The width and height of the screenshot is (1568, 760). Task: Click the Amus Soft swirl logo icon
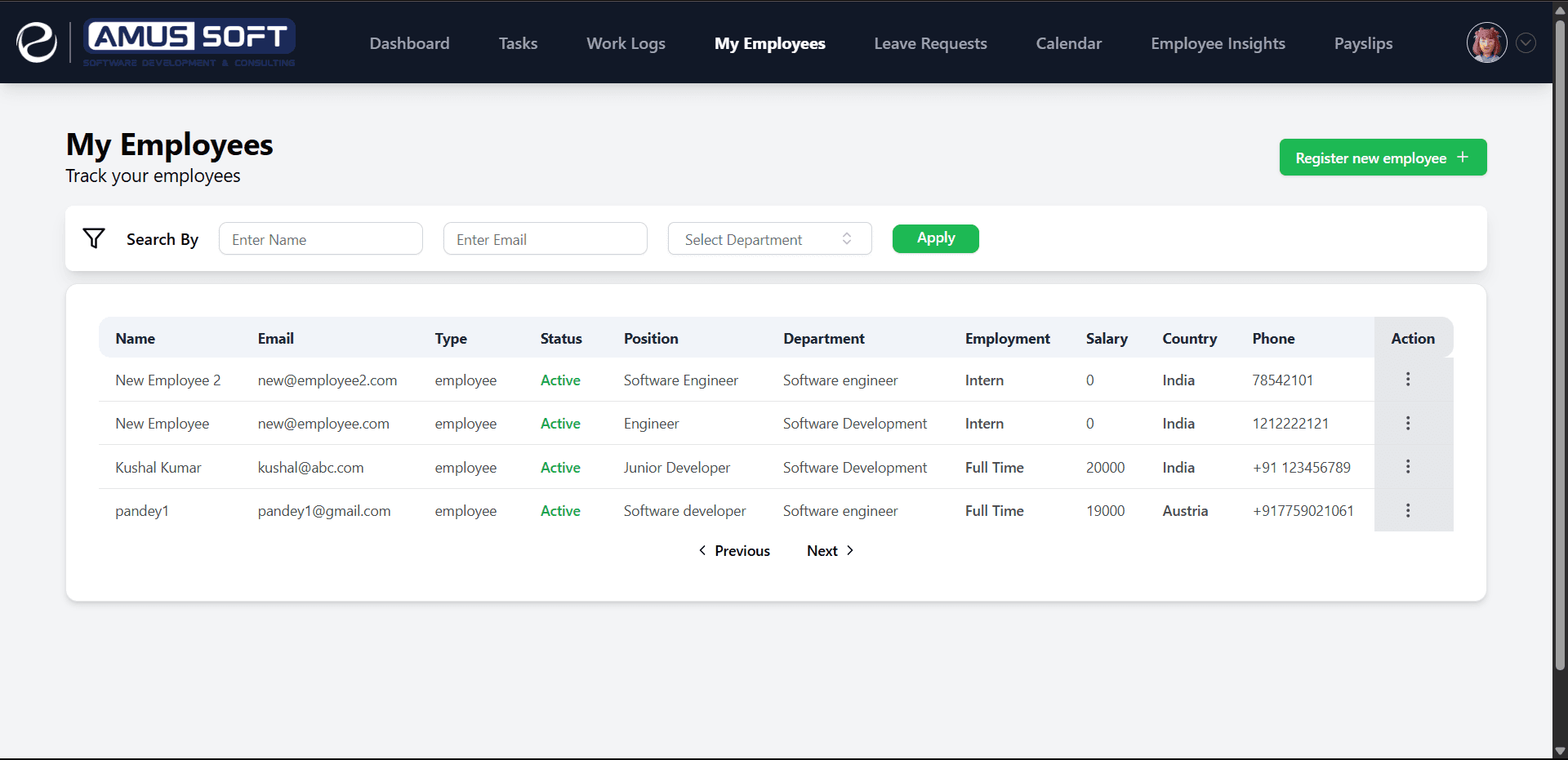point(37,42)
